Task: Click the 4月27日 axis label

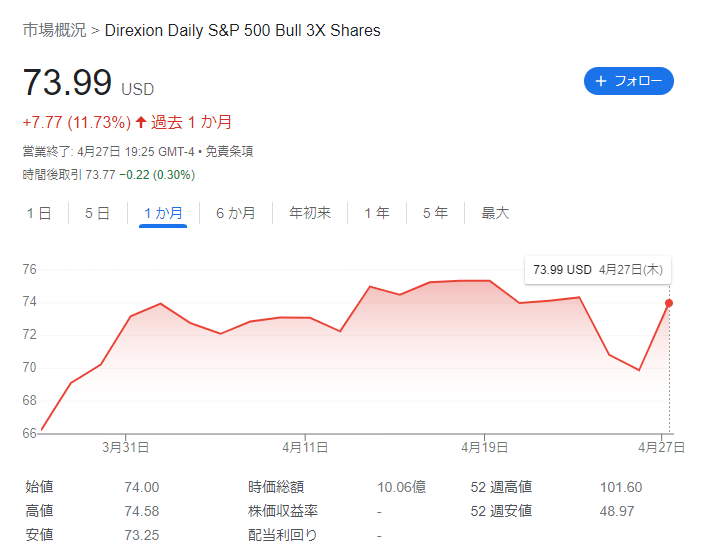Action: pyautogui.click(x=661, y=447)
